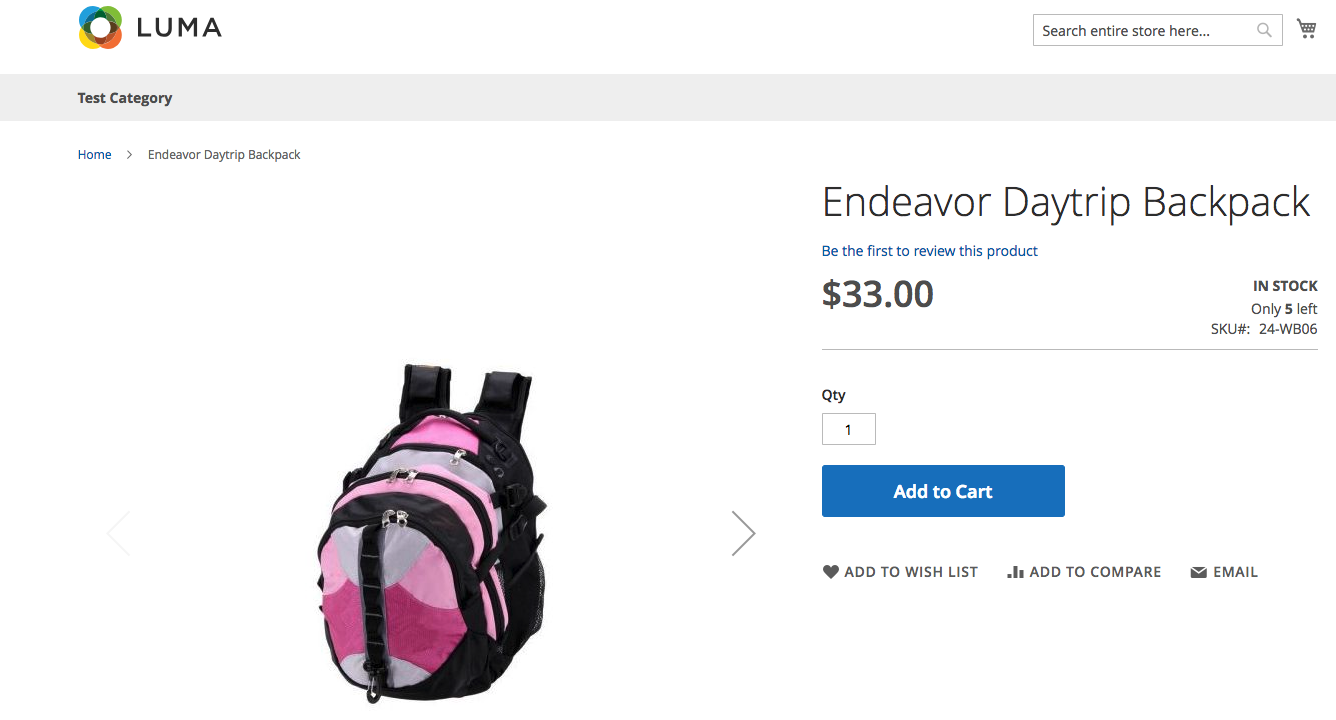This screenshot has width=1336, height=720.
Task: Click the Luma logo emblem
Action: [100, 27]
